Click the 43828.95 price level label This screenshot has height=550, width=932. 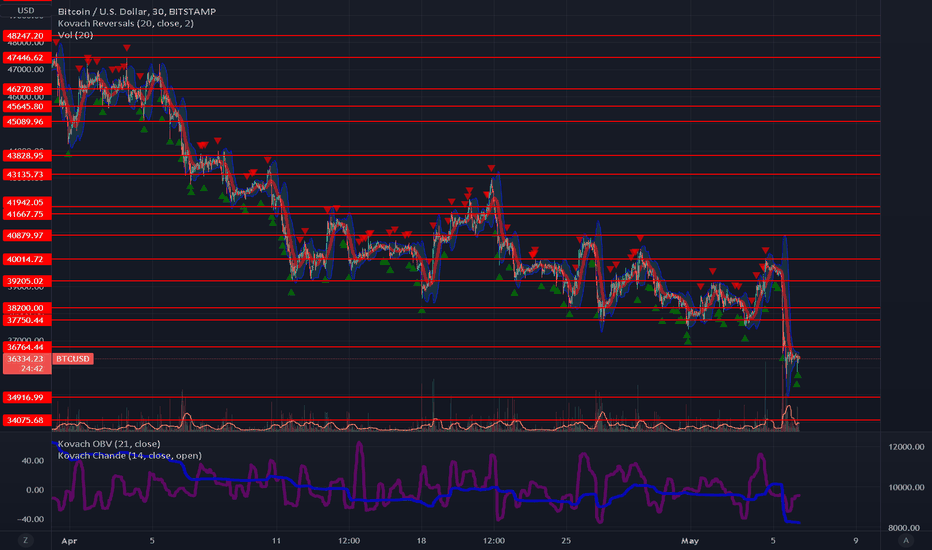27,156
